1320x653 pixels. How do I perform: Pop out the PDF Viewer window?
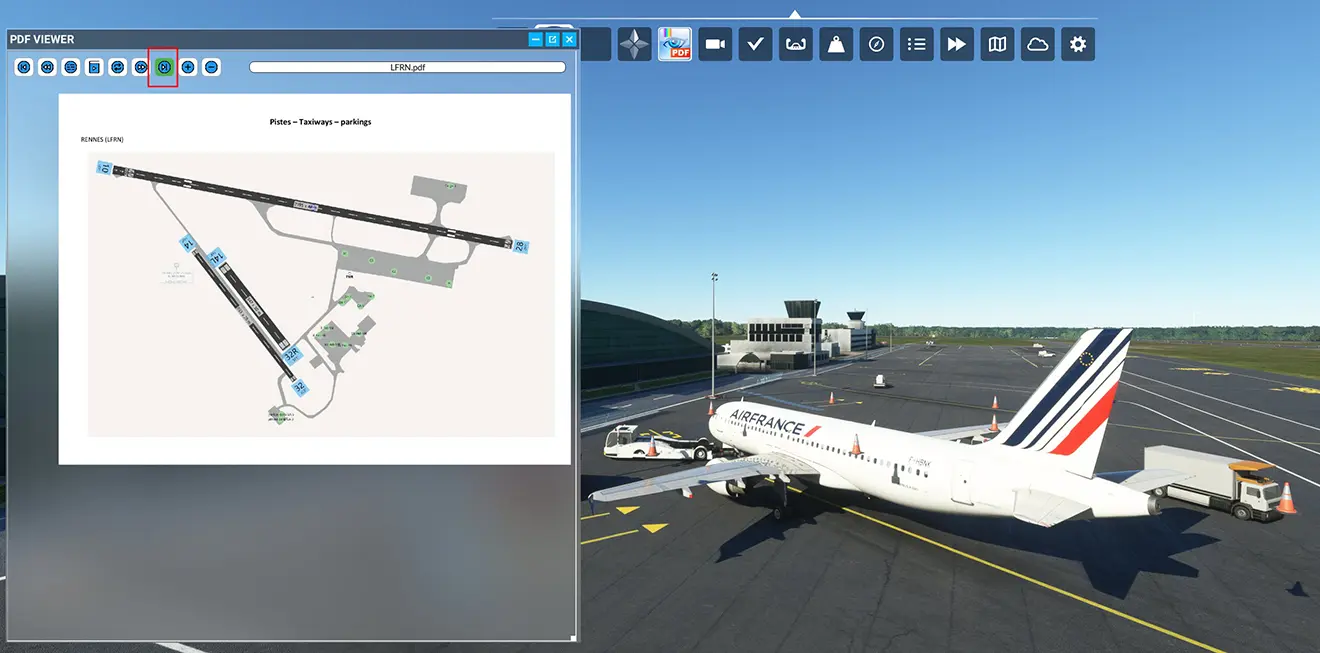(x=552, y=39)
